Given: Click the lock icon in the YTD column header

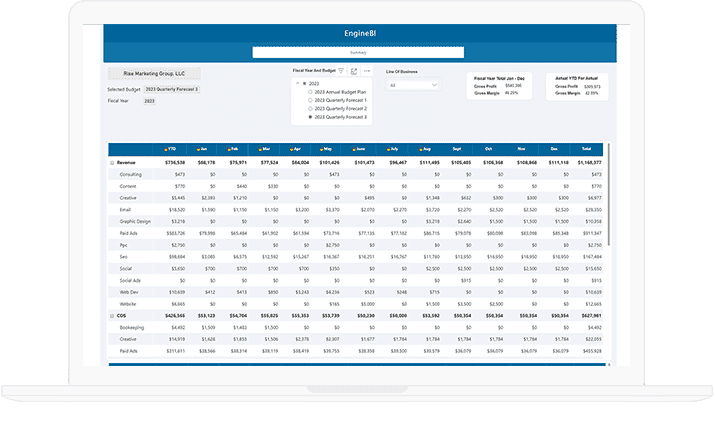Looking at the screenshot, I should (167, 149).
